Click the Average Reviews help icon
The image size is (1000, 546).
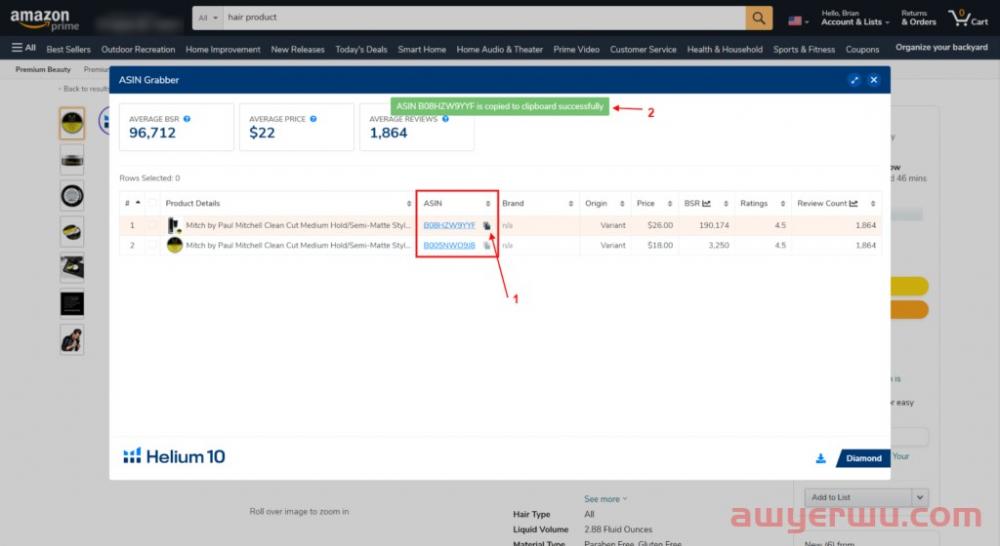point(445,119)
